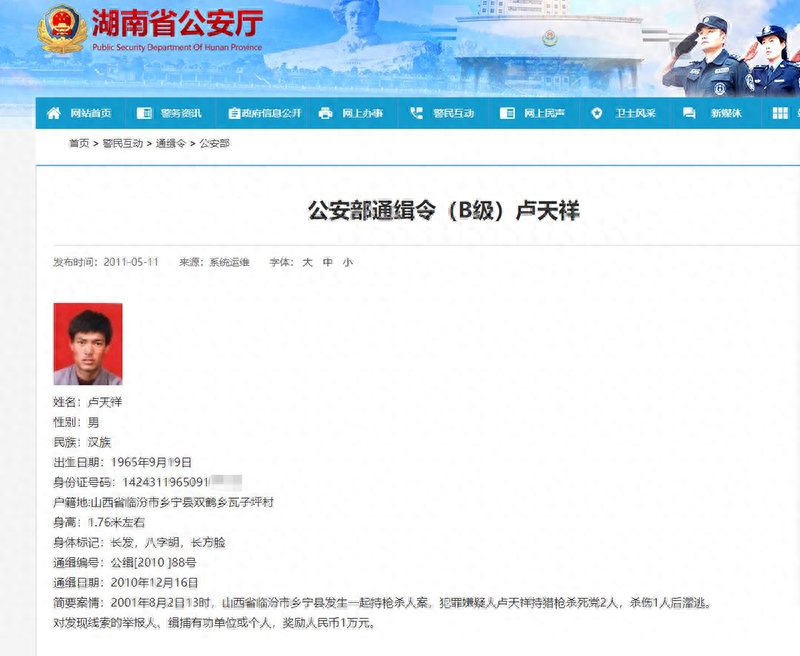Image resolution: width=800 pixels, height=656 pixels.
Task: Click the grid icon at the nav bar's right end
Action: point(780,113)
